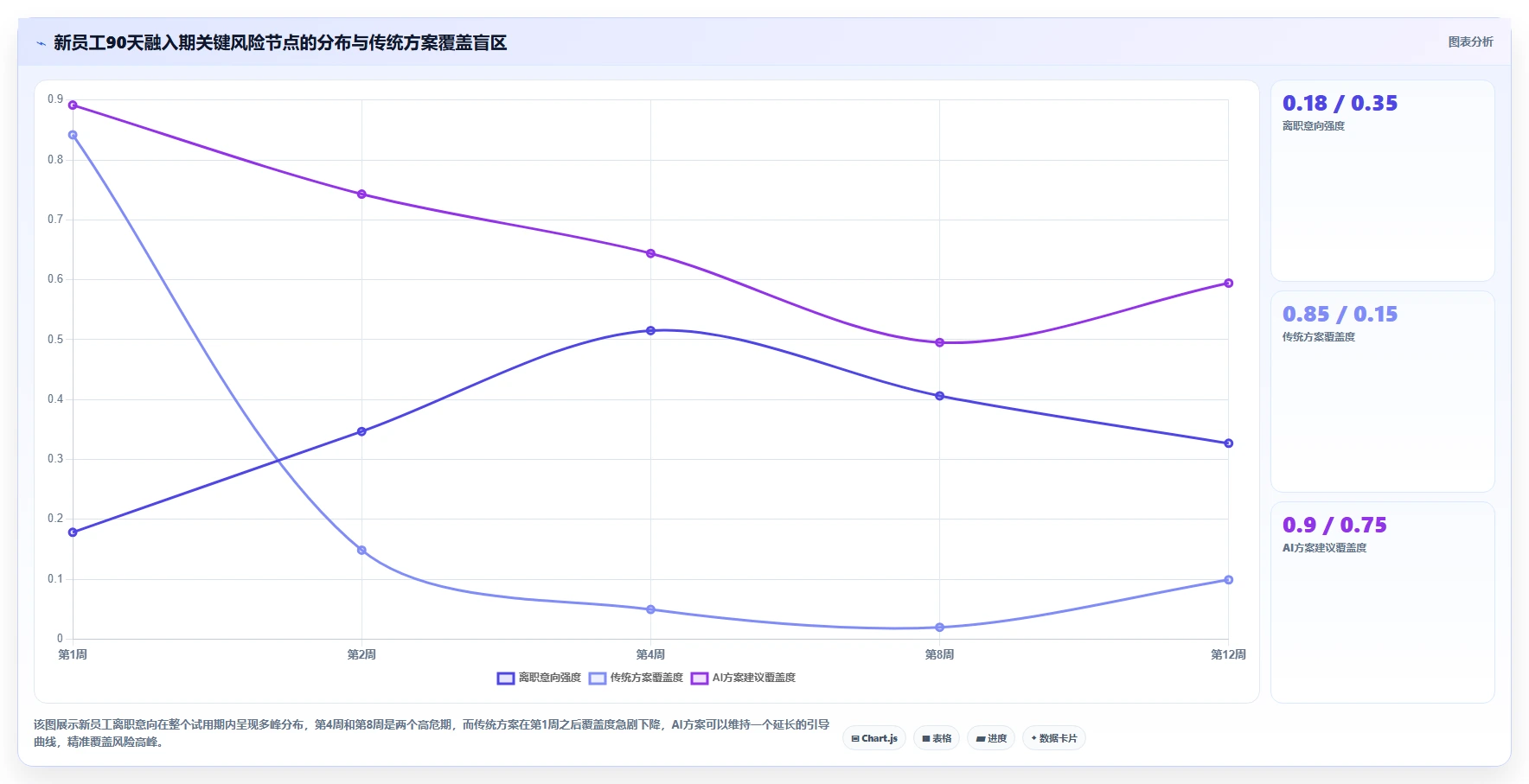Screen dimensions: 1529x784
Task: Click the AI方案 data point at 第8周
Action: coord(939,342)
